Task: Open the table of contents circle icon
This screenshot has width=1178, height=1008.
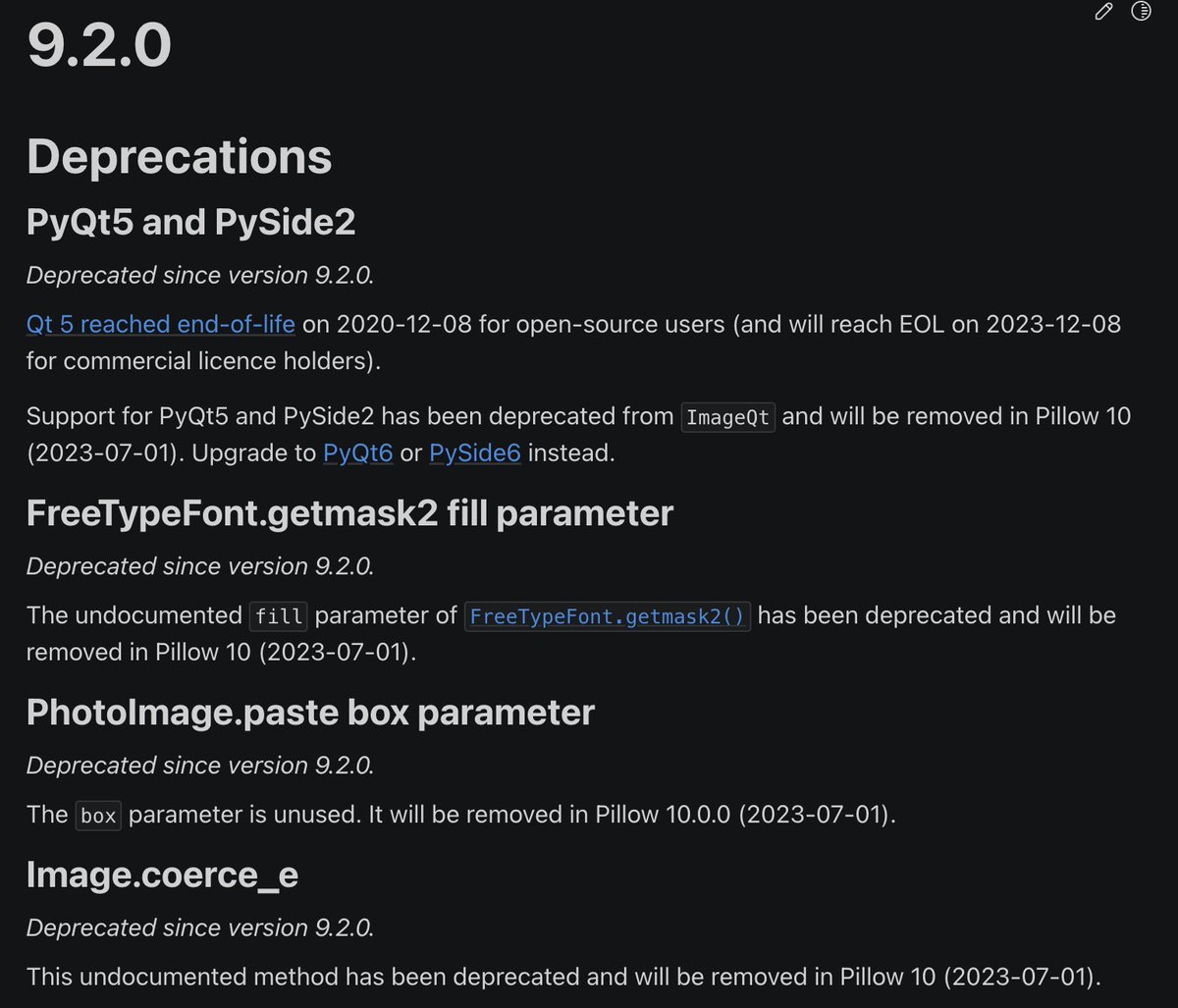Action: tap(1141, 12)
